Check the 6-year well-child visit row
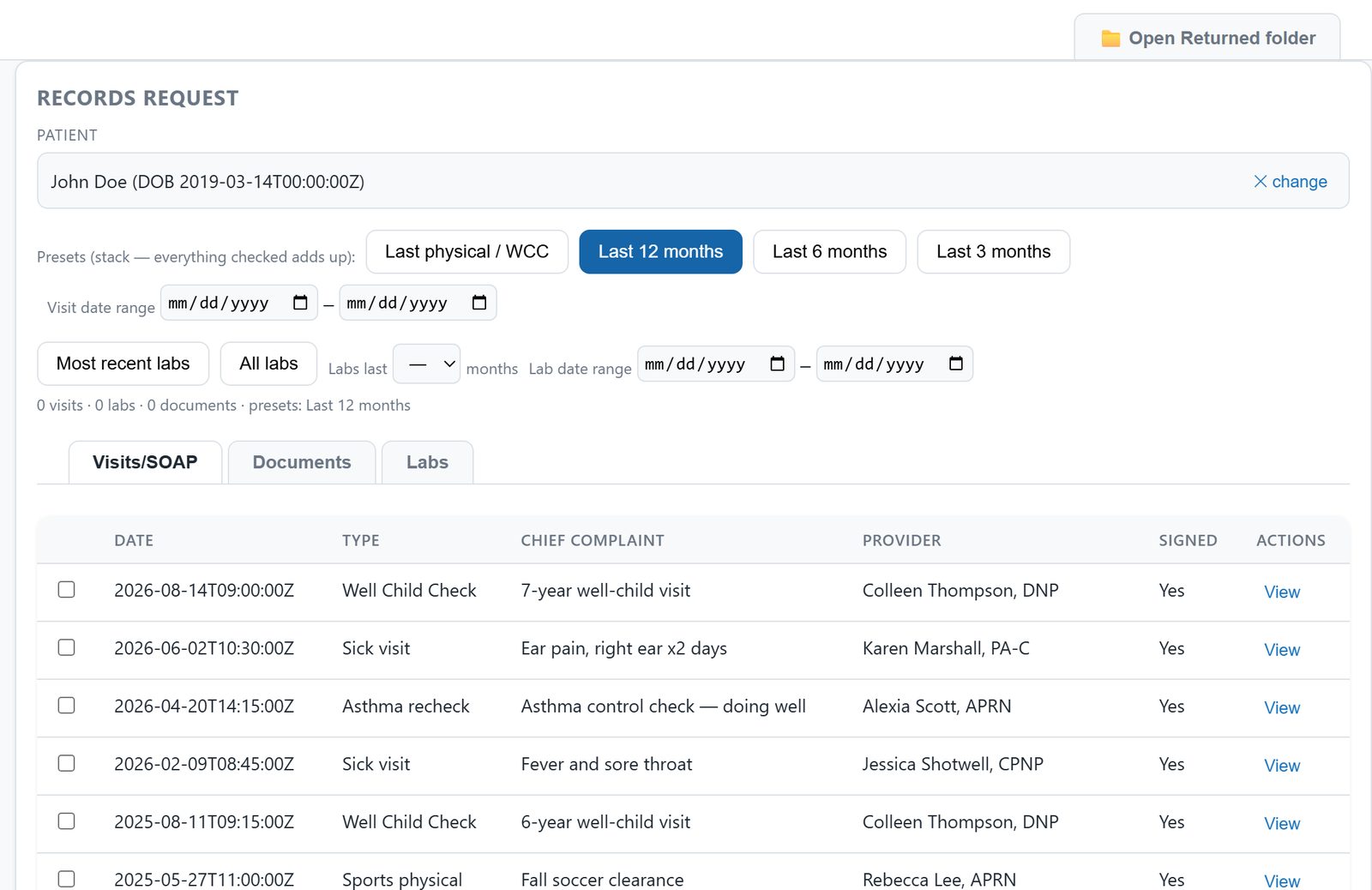This screenshot has width=1372, height=890. tap(66, 821)
